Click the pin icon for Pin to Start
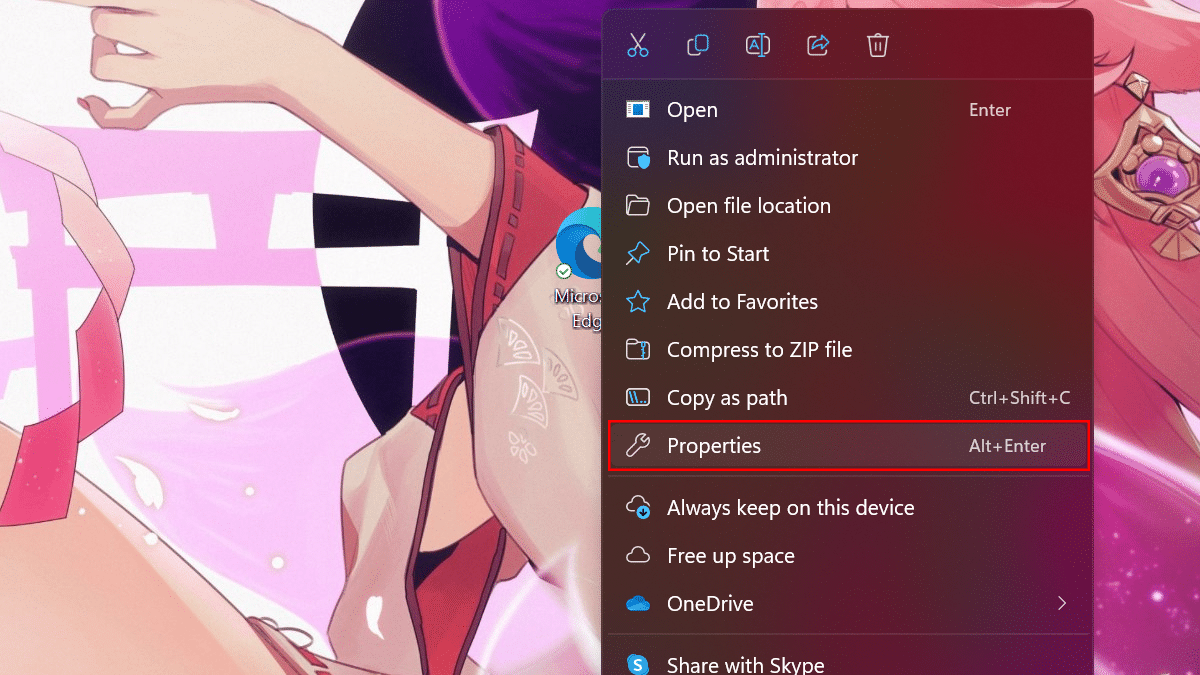 638,254
